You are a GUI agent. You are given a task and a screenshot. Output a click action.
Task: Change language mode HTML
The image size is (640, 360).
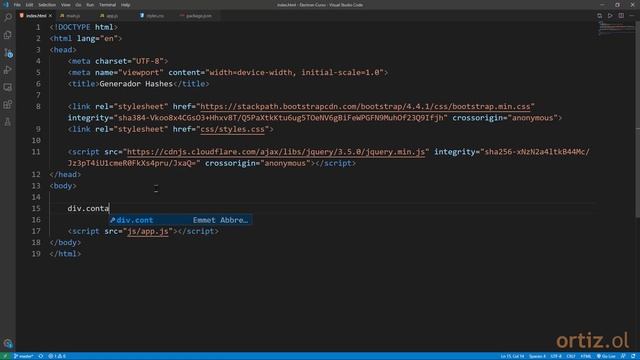tap(586, 356)
